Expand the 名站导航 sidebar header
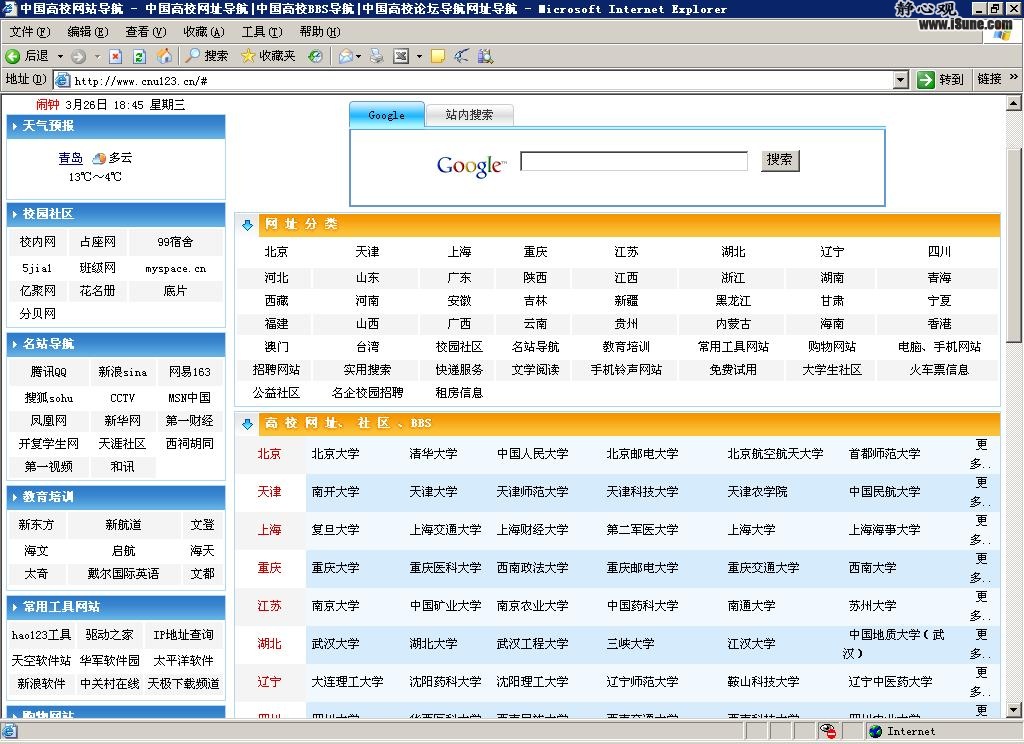The height and width of the screenshot is (744, 1024). 116,344
